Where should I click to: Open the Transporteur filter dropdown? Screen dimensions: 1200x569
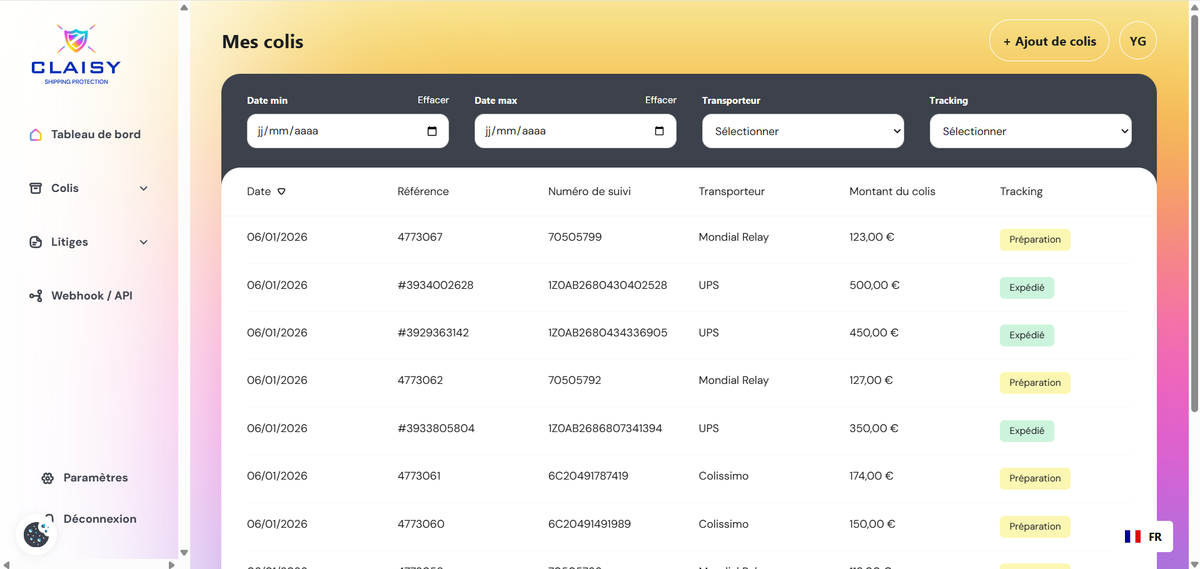pyautogui.click(x=802, y=131)
